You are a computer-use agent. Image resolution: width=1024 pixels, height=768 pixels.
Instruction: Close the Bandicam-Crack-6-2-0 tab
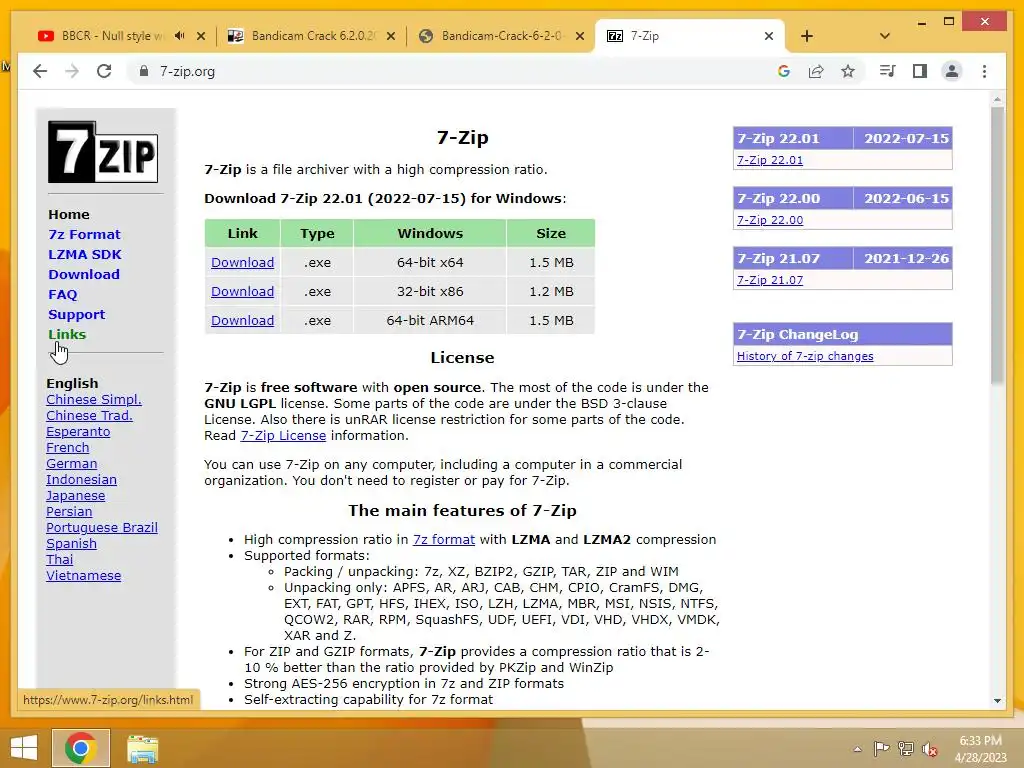tap(580, 36)
